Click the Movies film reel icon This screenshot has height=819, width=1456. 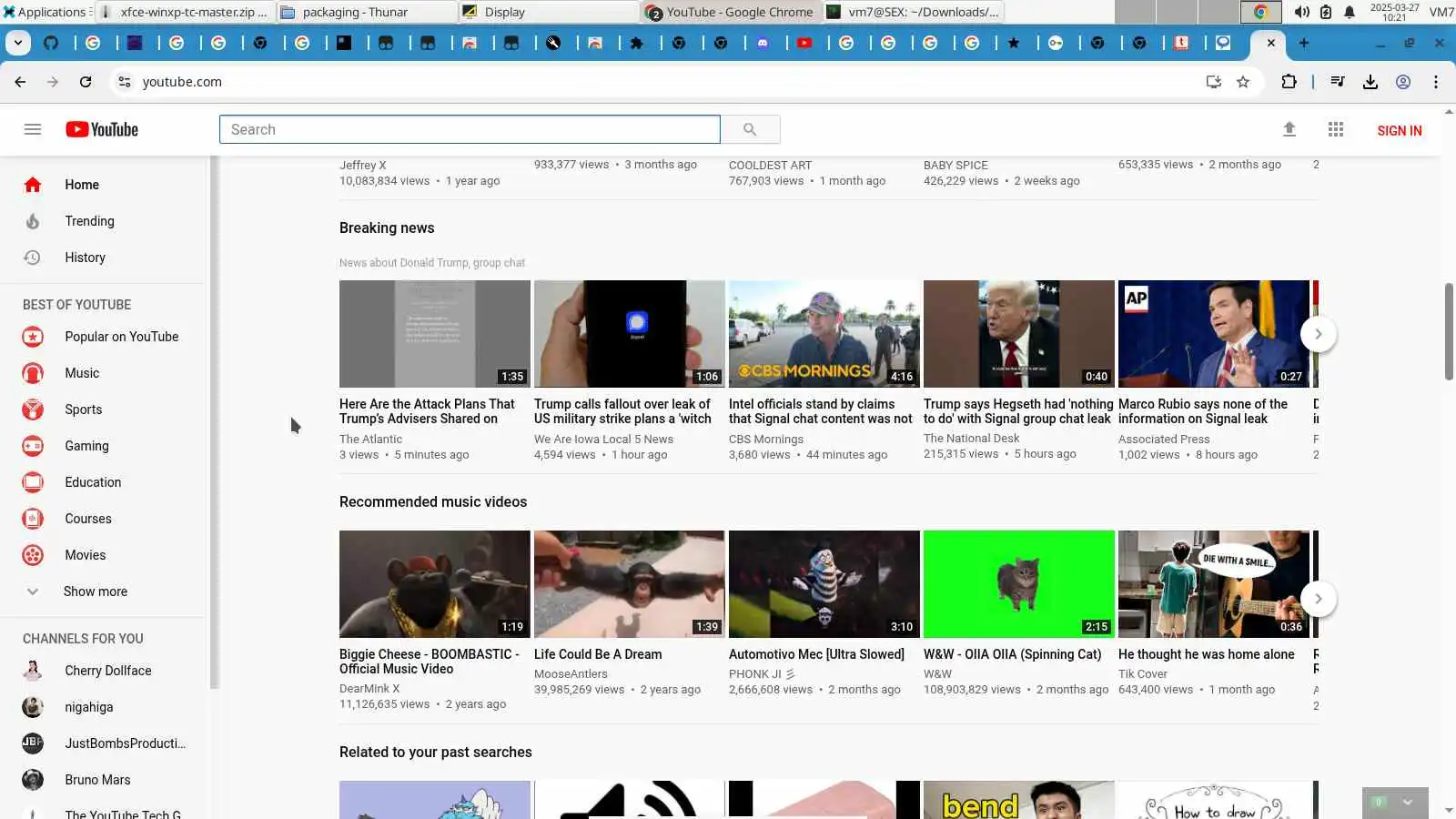(33, 555)
